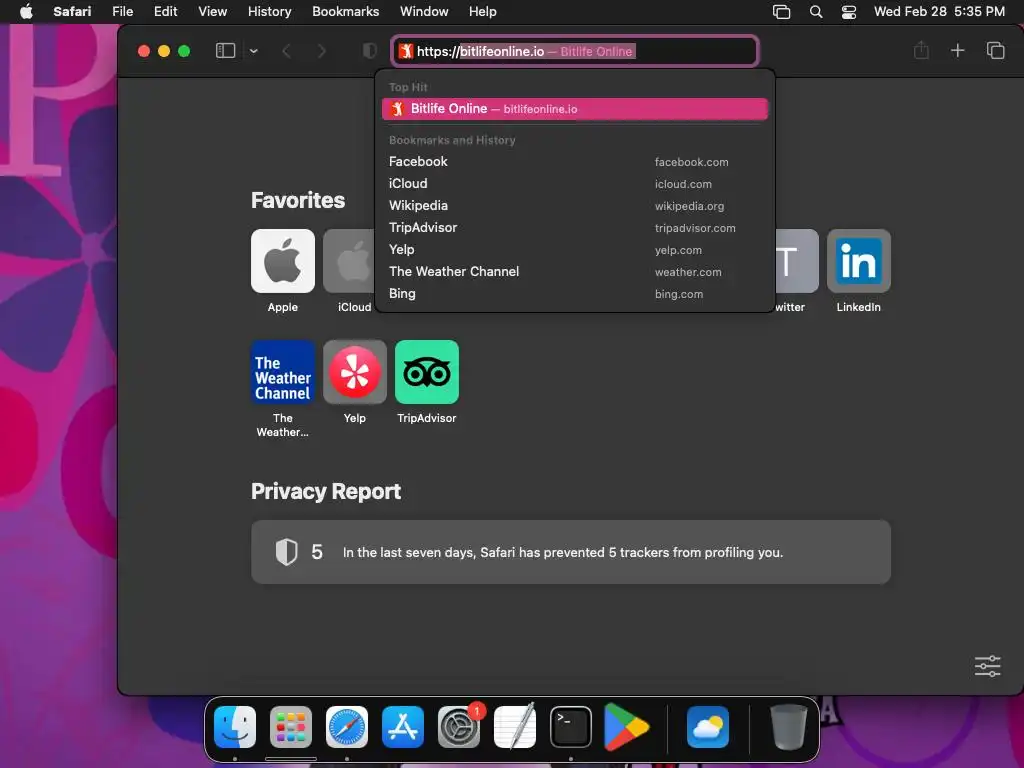Open the File menu
This screenshot has width=1024, height=768.
[123, 12]
